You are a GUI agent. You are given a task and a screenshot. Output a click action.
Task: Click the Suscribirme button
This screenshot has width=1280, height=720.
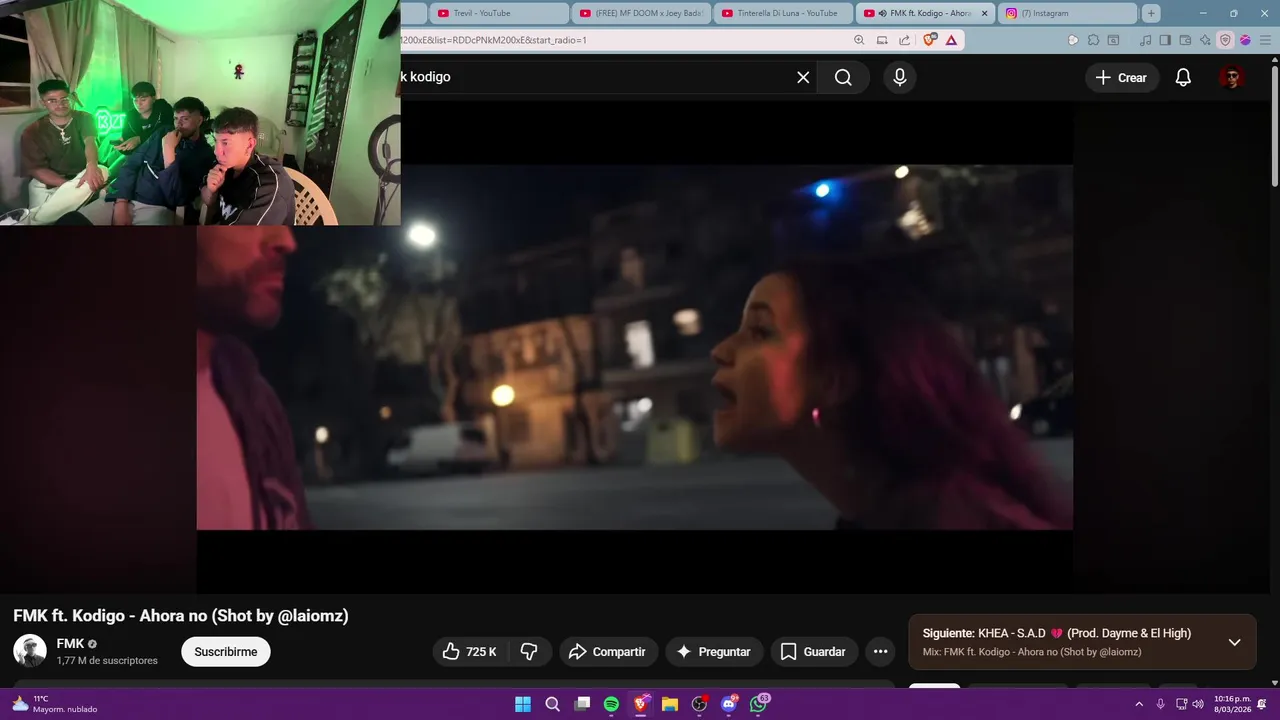point(226,652)
